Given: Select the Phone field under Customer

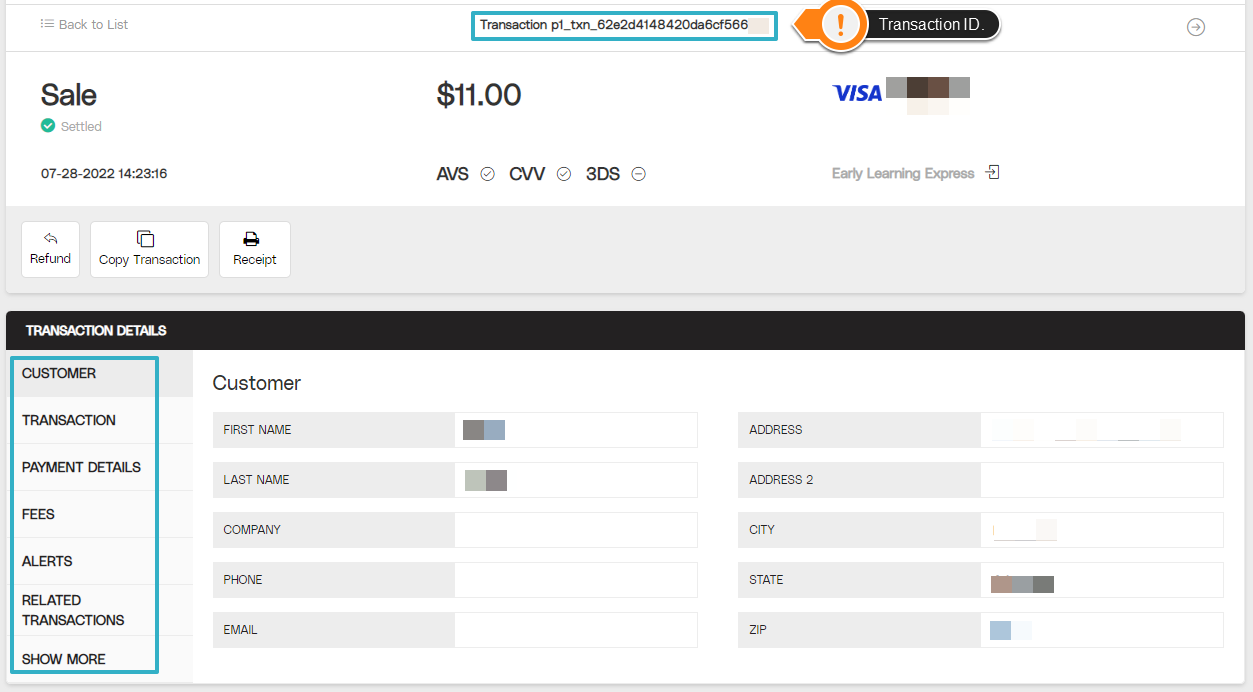Looking at the screenshot, I should (575, 580).
